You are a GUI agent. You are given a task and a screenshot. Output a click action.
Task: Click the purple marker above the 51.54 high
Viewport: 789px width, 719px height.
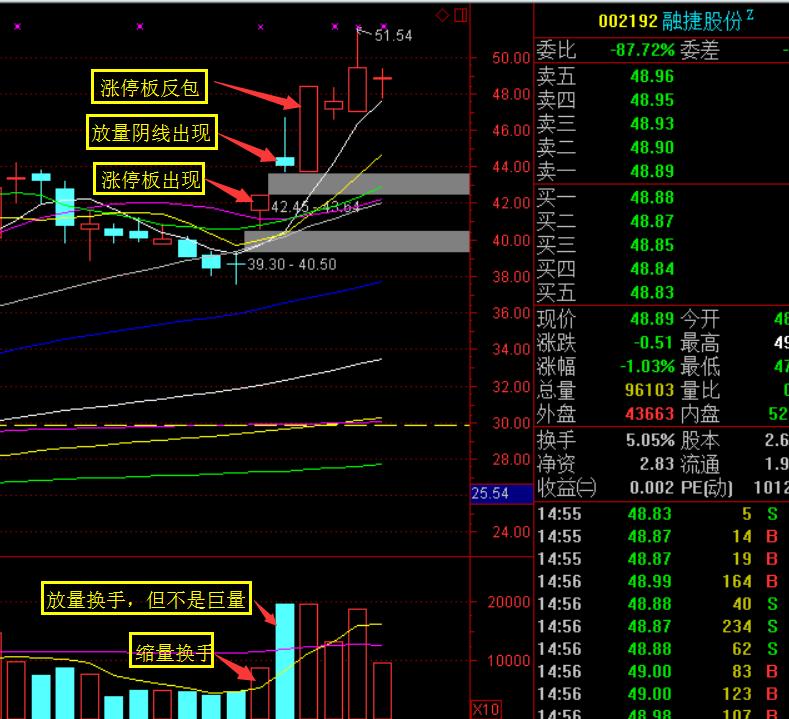(x=358, y=26)
